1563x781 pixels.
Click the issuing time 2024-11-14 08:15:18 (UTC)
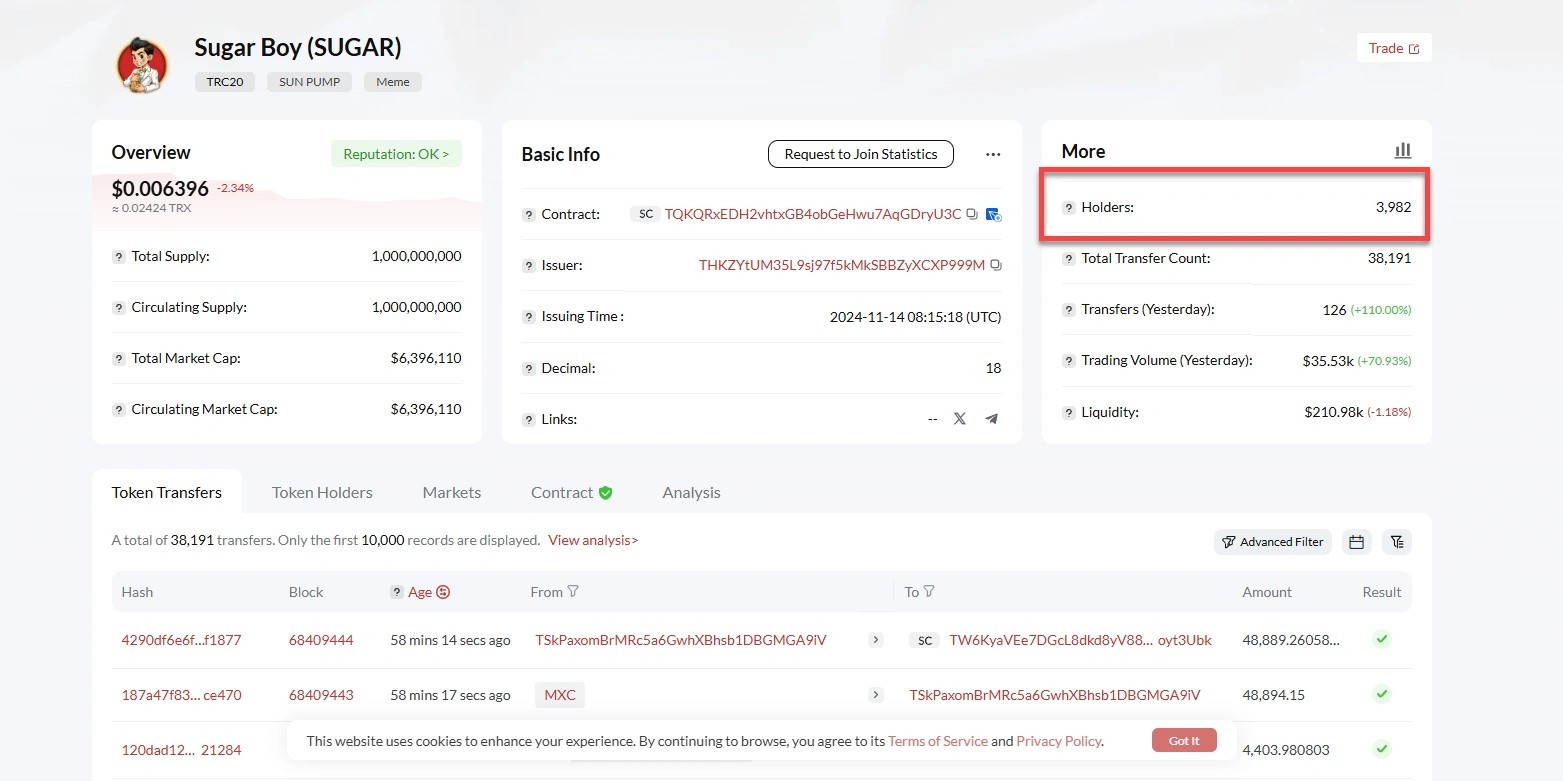pos(915,317)
